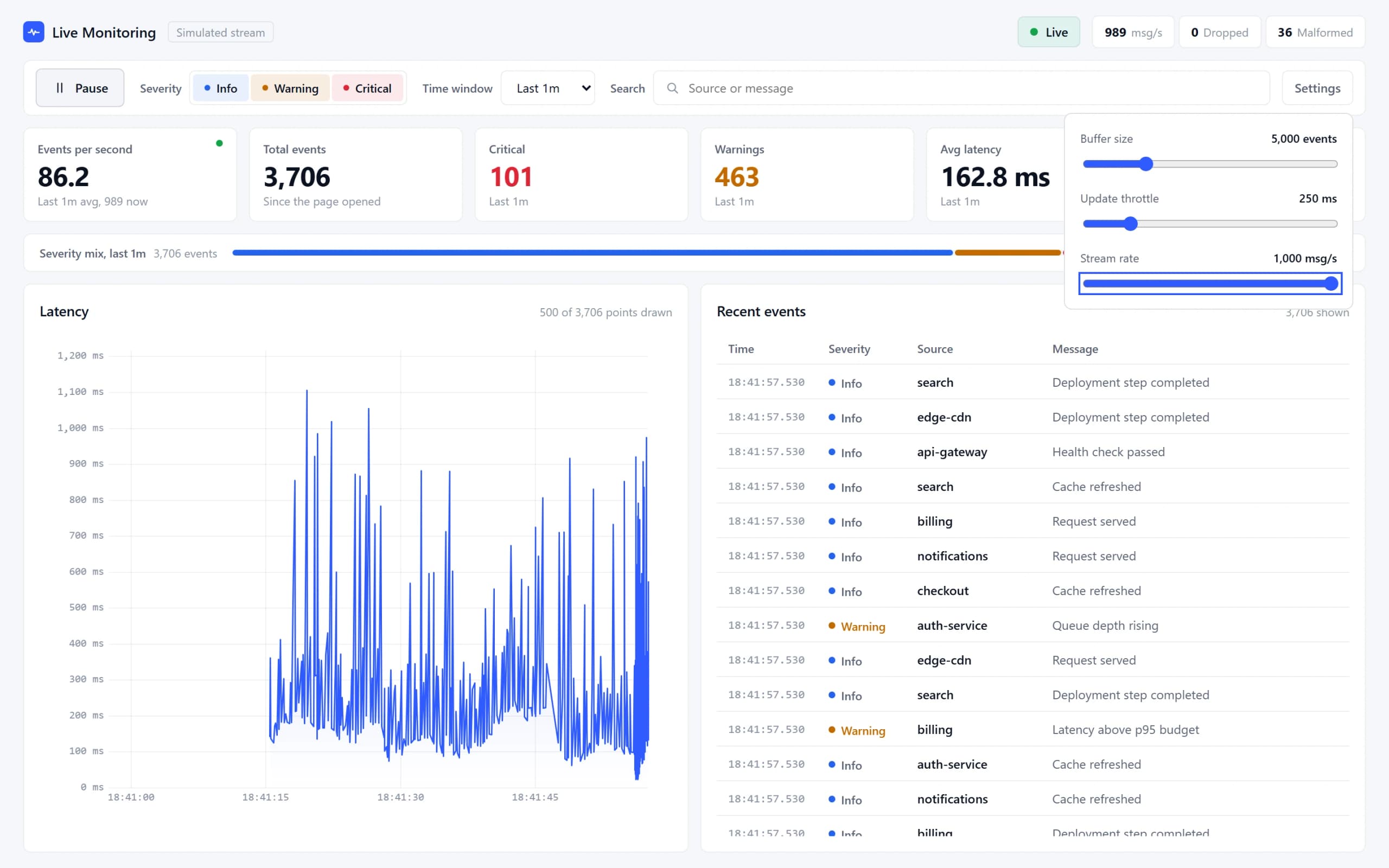The image size is (1389, 868).
Task: Click the orange Warning segment of severity mix bar
Action: 1008,253
